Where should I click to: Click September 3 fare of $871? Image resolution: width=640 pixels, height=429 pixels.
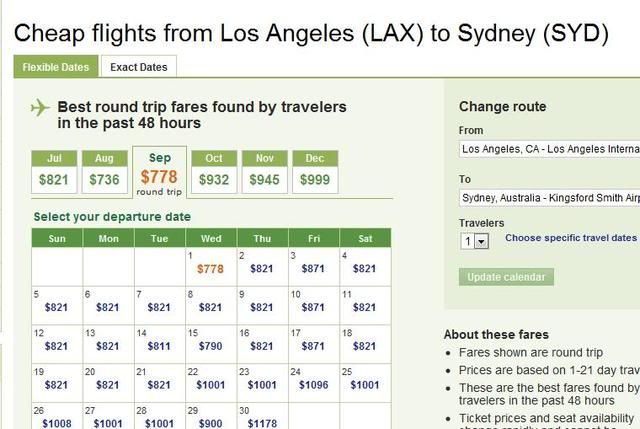[x=313, y=269]
